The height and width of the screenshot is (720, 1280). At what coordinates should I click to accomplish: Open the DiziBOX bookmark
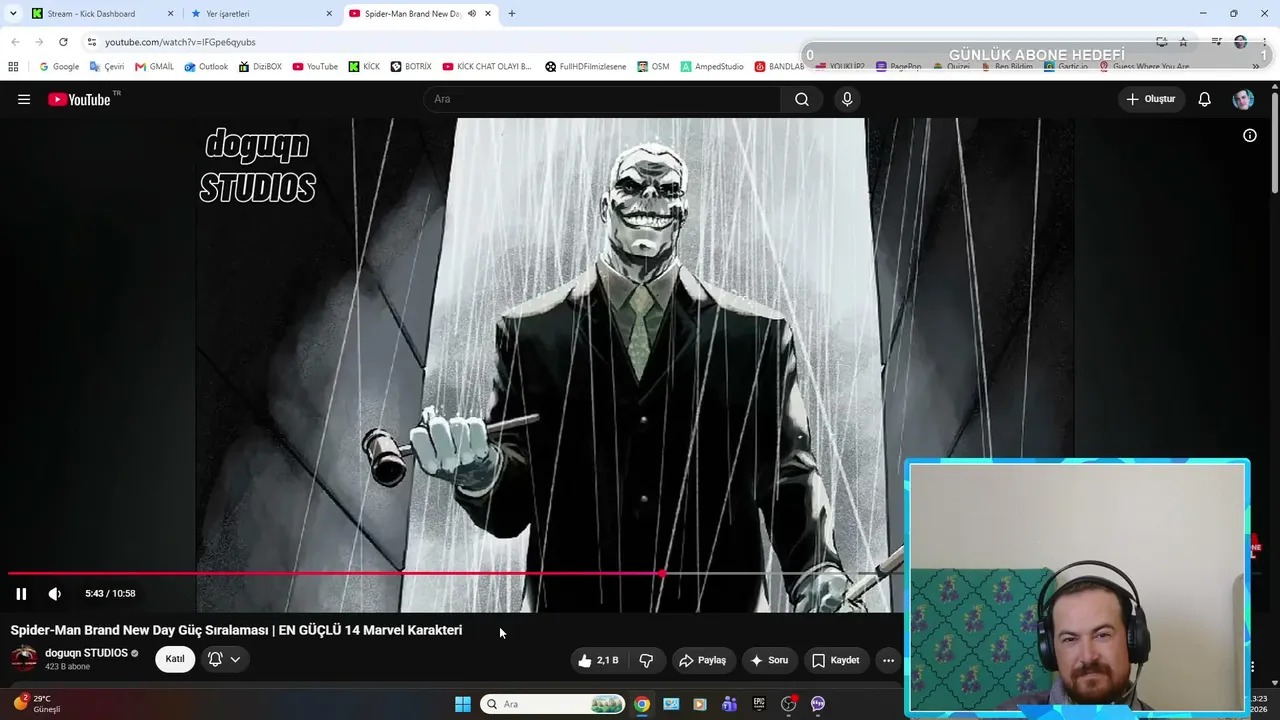[x=260, y=67]
